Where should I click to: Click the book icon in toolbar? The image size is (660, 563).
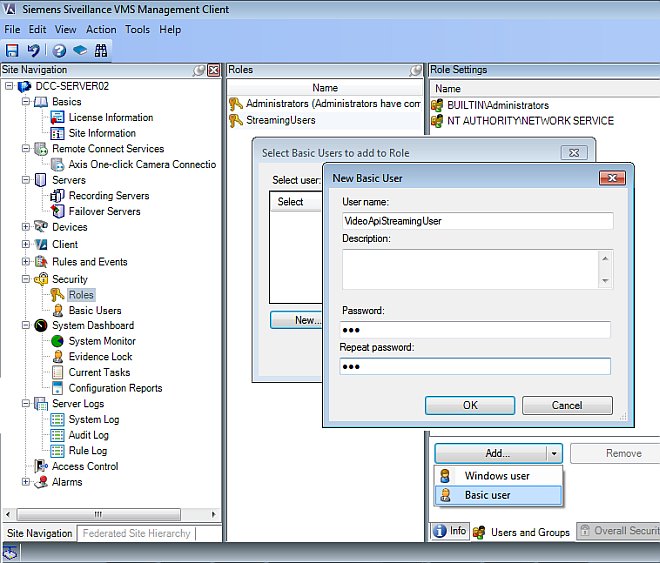(x=80, y=50)
